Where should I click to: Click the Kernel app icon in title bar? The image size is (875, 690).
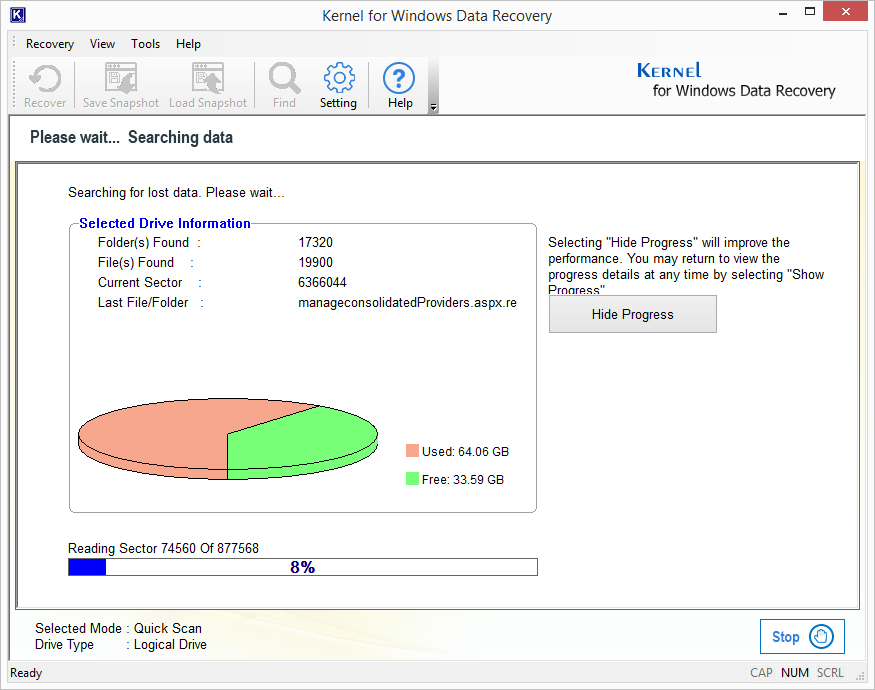17,15
